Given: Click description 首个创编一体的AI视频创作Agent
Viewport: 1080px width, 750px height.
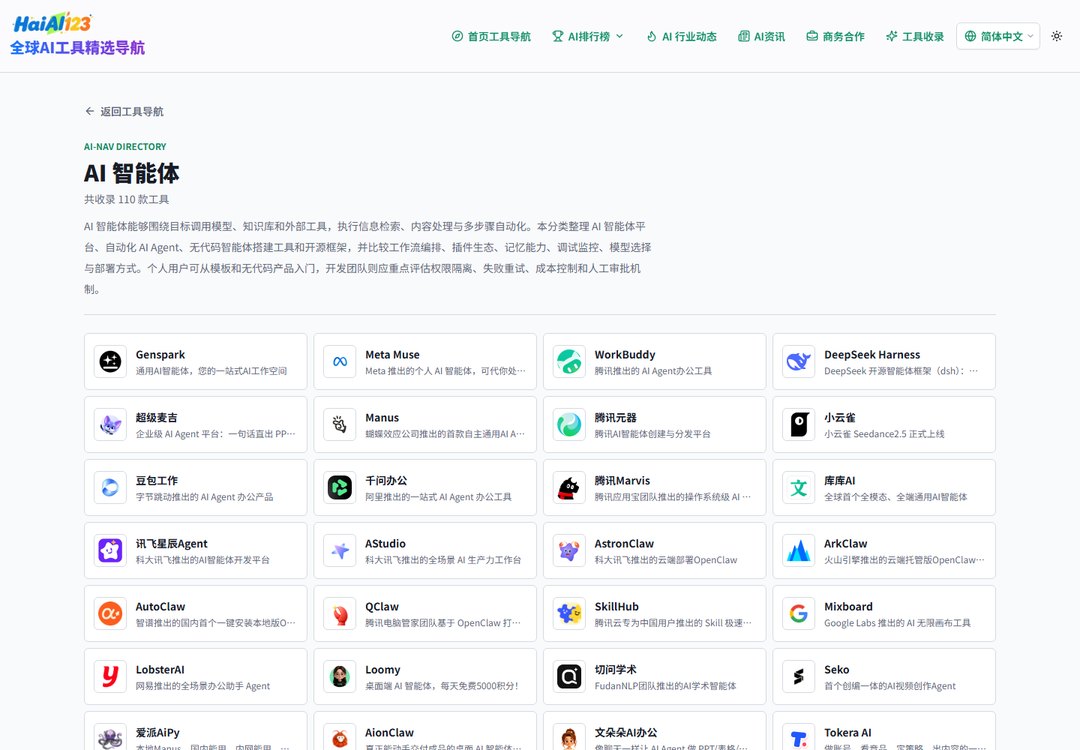Looking at the screenshot, I should point(890,686).
